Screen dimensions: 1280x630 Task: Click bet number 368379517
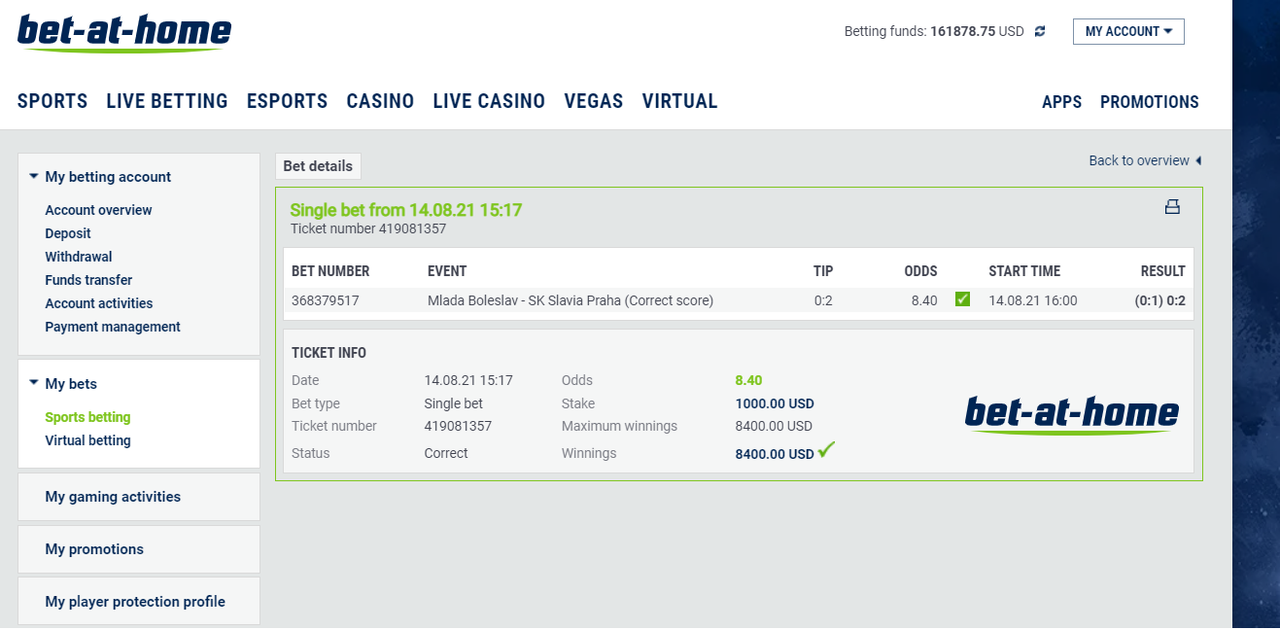(x=325, y=300)
